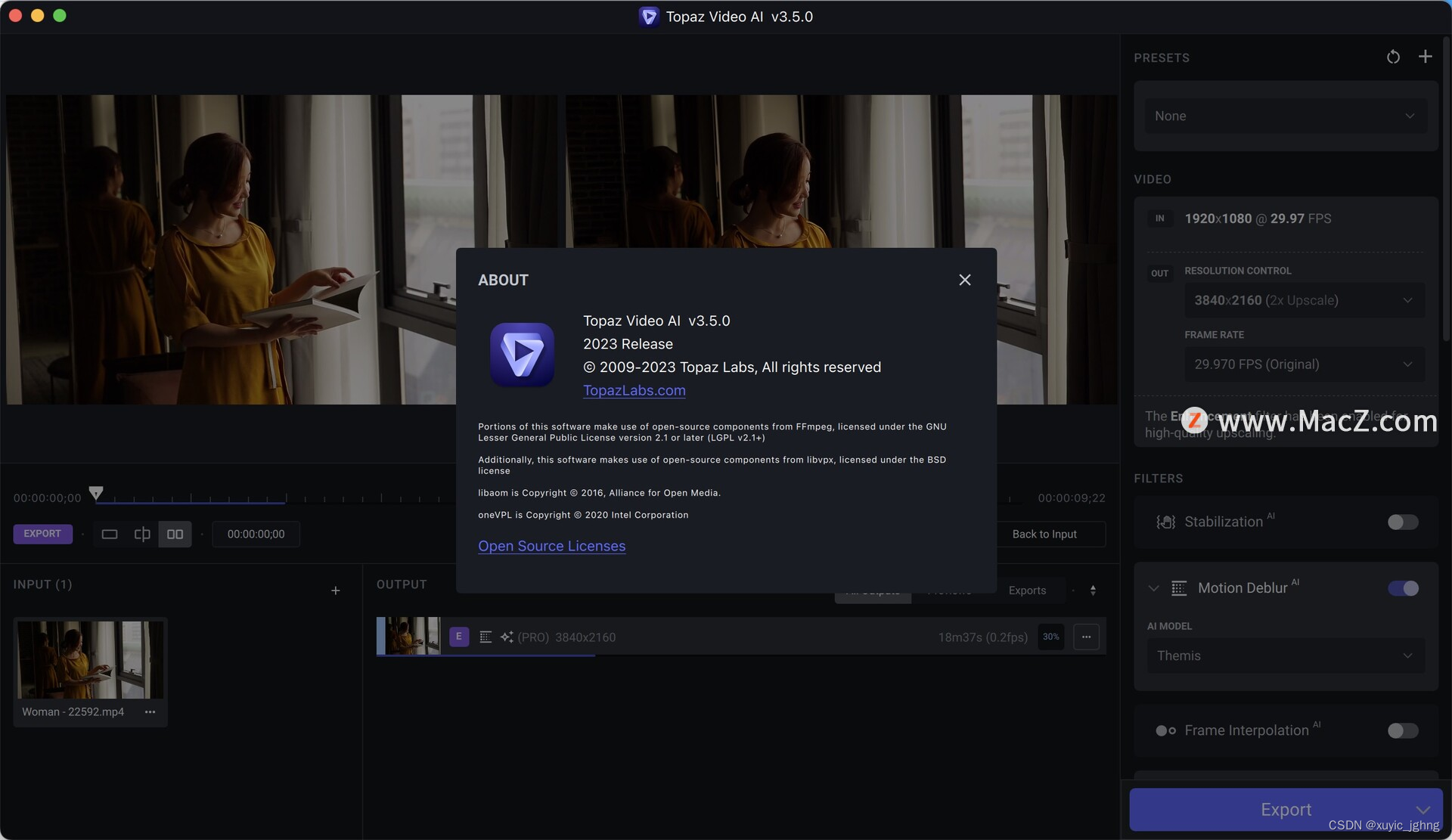Click the (PRO) 3840x2160 output label

pos(566,637)
